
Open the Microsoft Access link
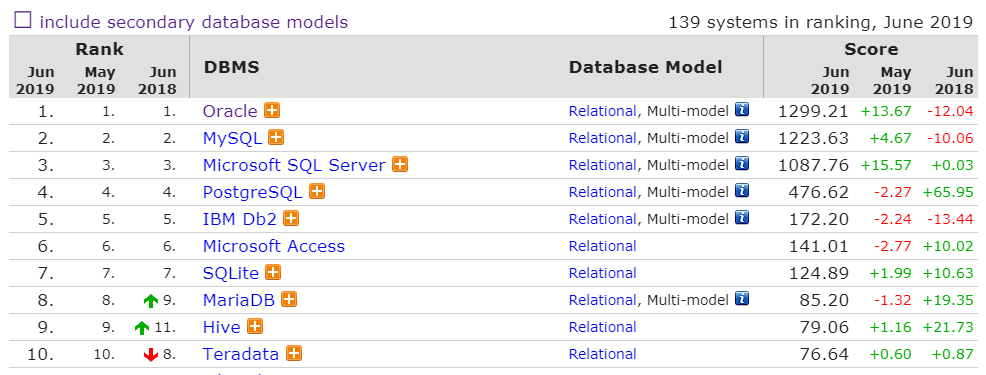click(x=274, y=246)
